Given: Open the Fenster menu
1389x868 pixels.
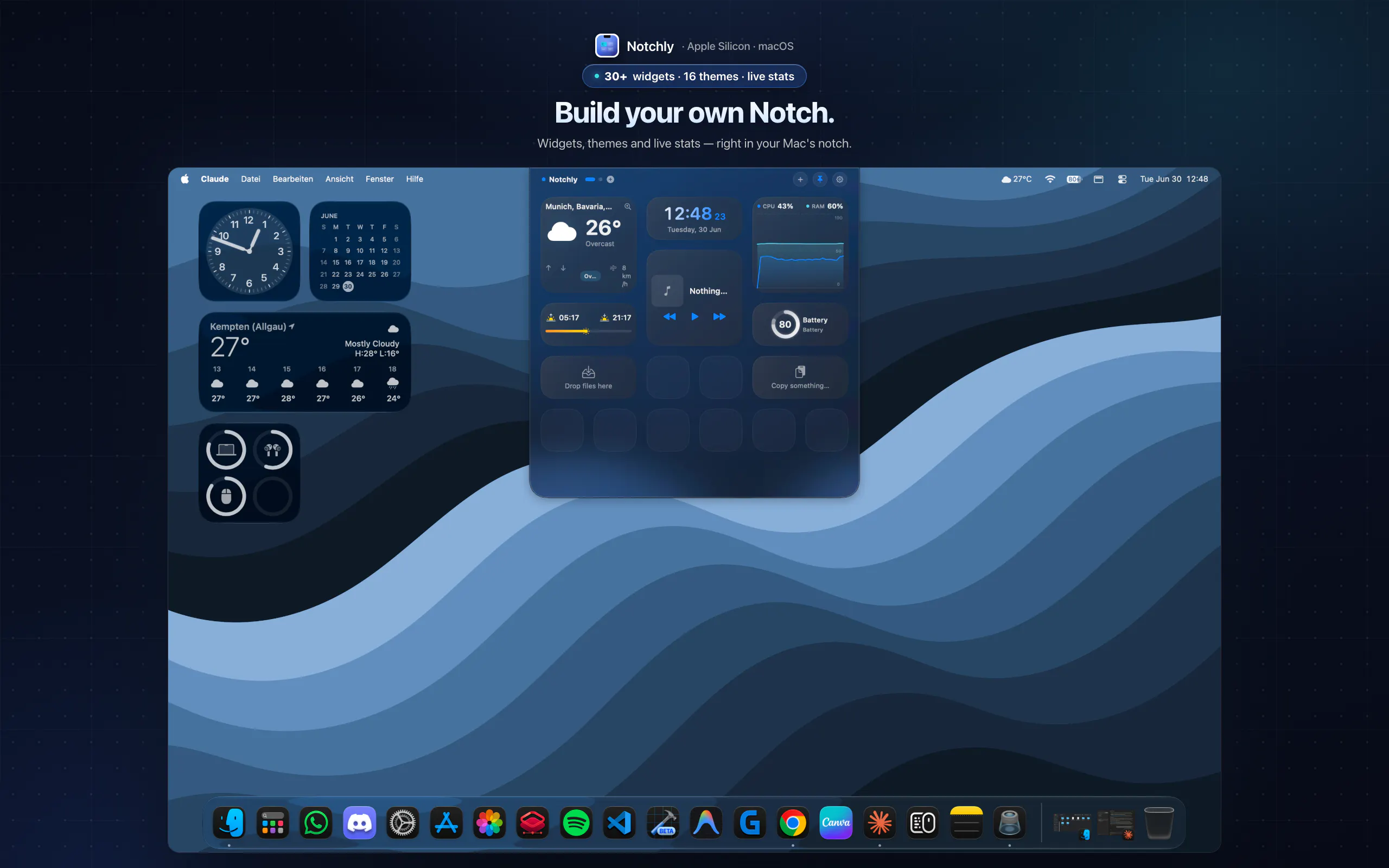Looking at the screenshot, I should (x=379, y=179).
